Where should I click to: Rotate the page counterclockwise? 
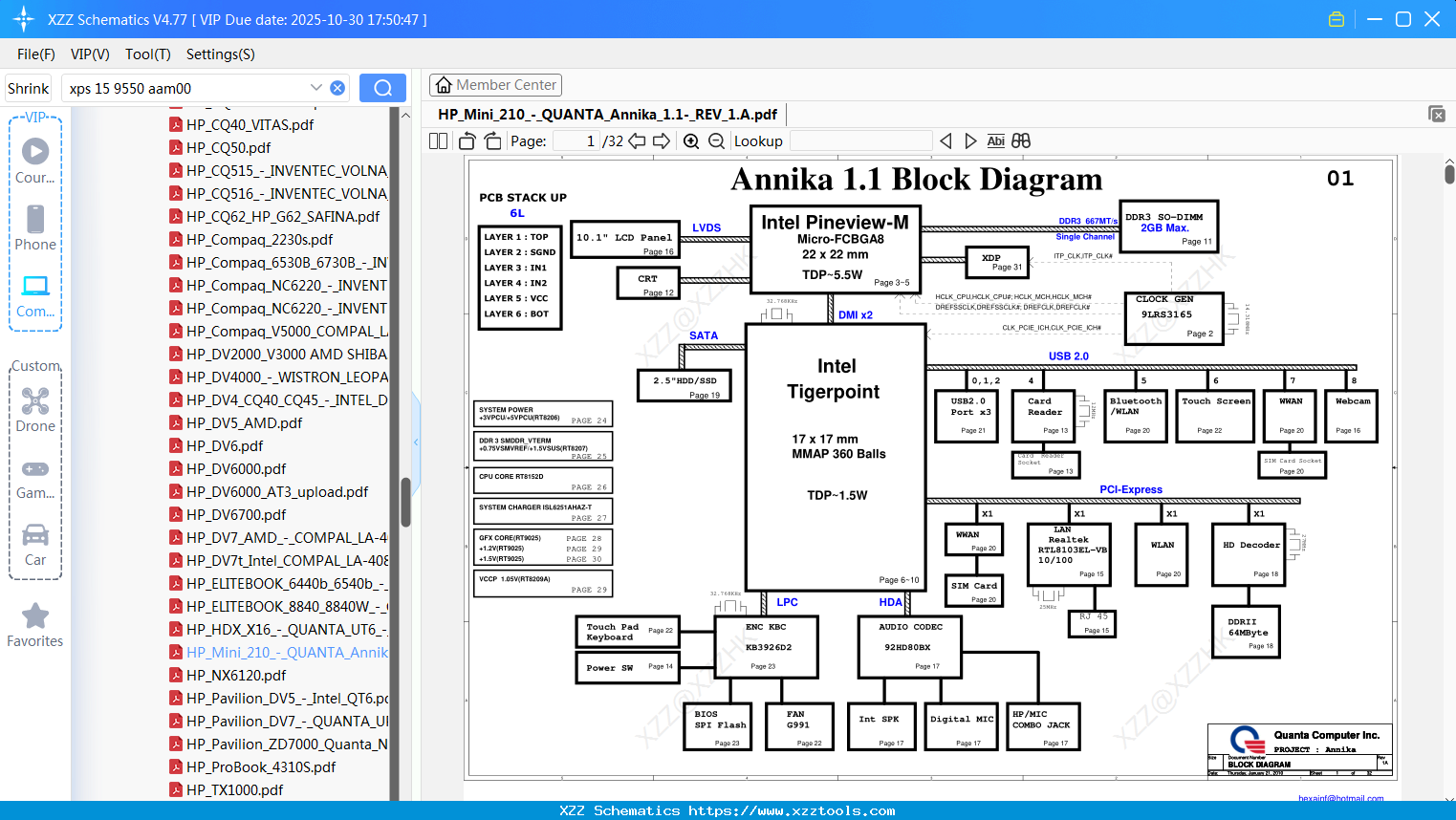tap(467, 140)
